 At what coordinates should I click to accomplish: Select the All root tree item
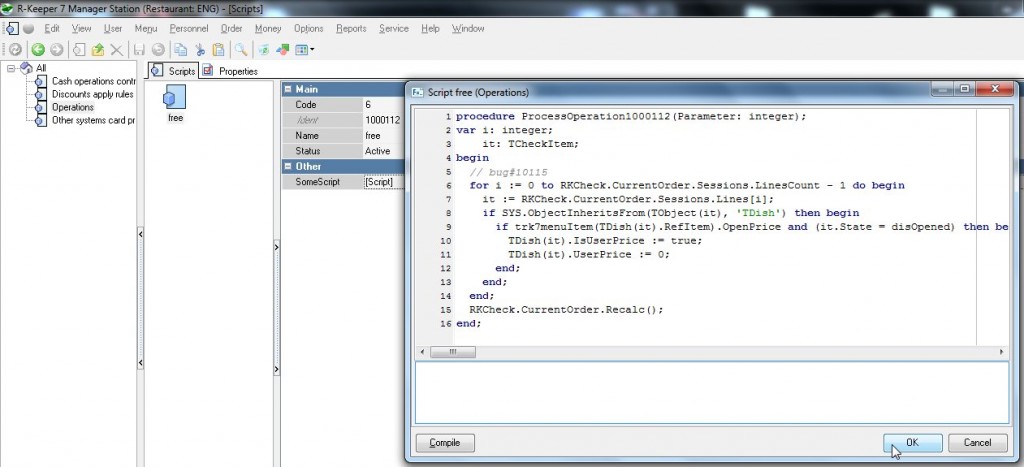point(41,68)
